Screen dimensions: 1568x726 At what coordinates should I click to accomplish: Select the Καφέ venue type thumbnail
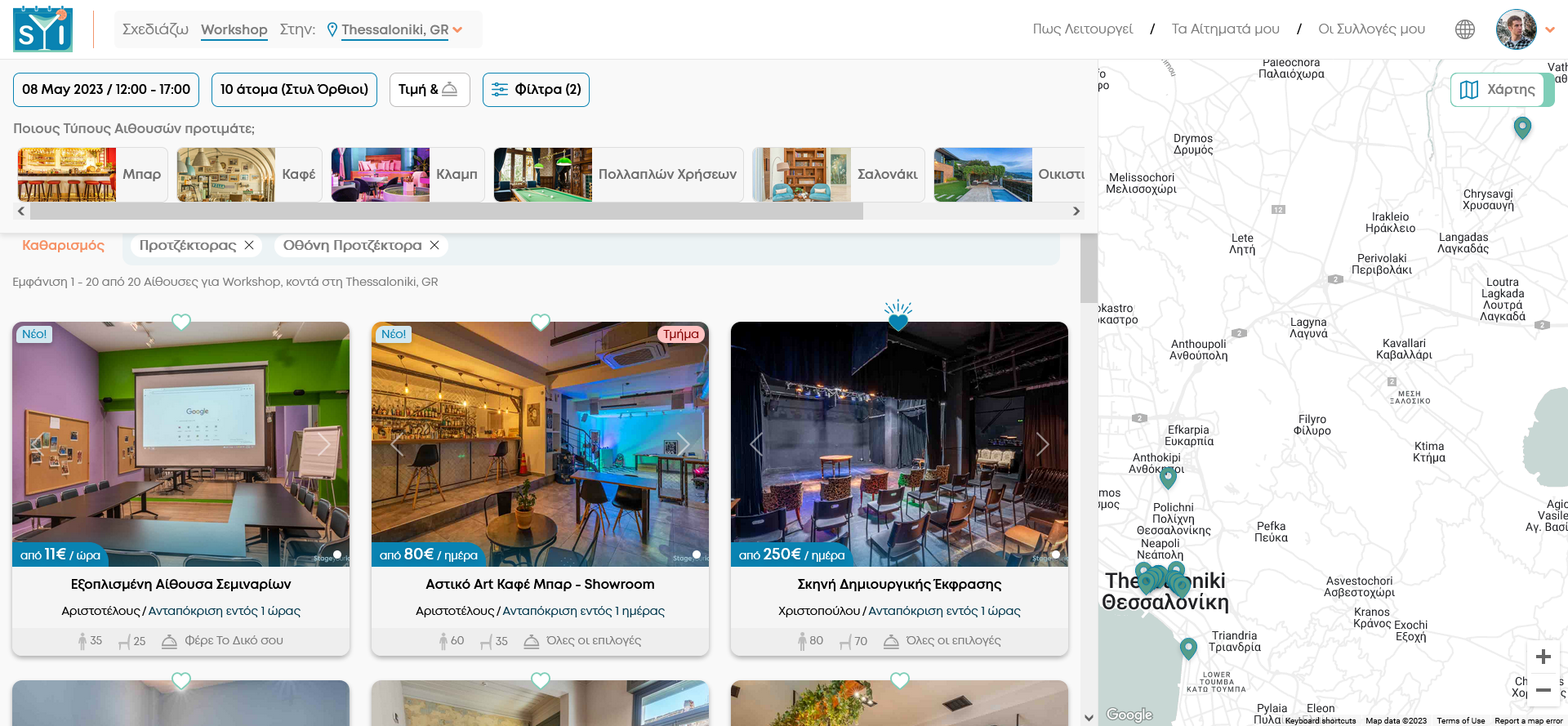pyautogui.click(x=249, y=174)
